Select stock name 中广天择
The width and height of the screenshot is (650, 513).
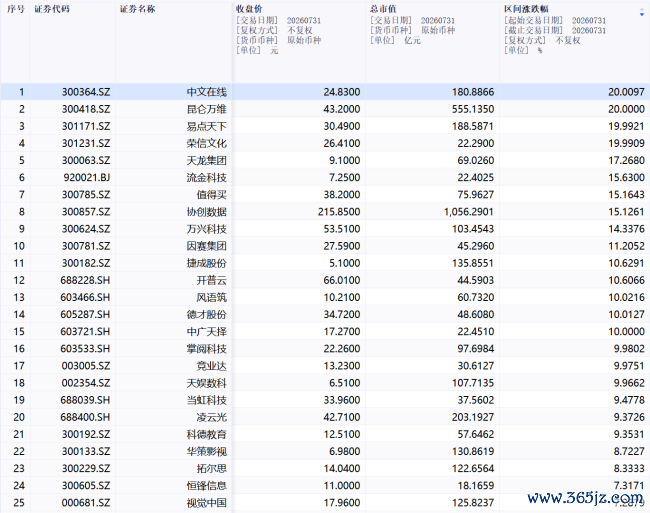tap(206, 332)
